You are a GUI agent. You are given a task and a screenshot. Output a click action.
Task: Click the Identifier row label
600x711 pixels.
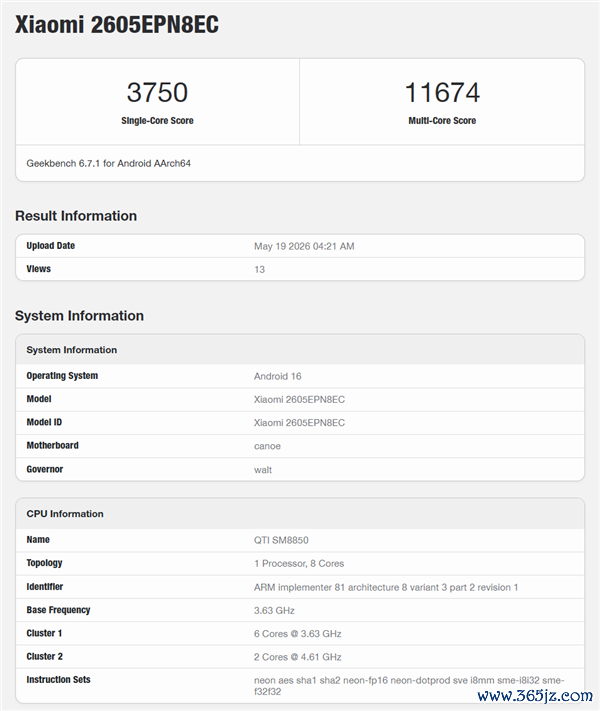[x=45, y=587]
